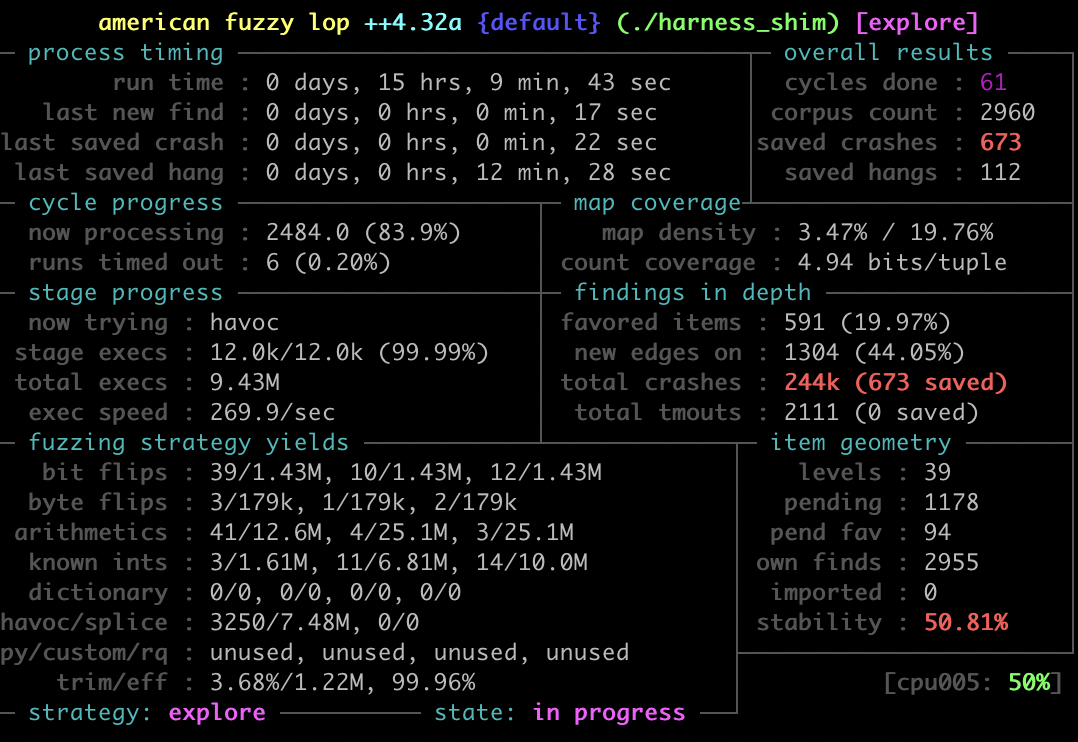Click the [explore] tag in the title line

click(x=917, y=22)
